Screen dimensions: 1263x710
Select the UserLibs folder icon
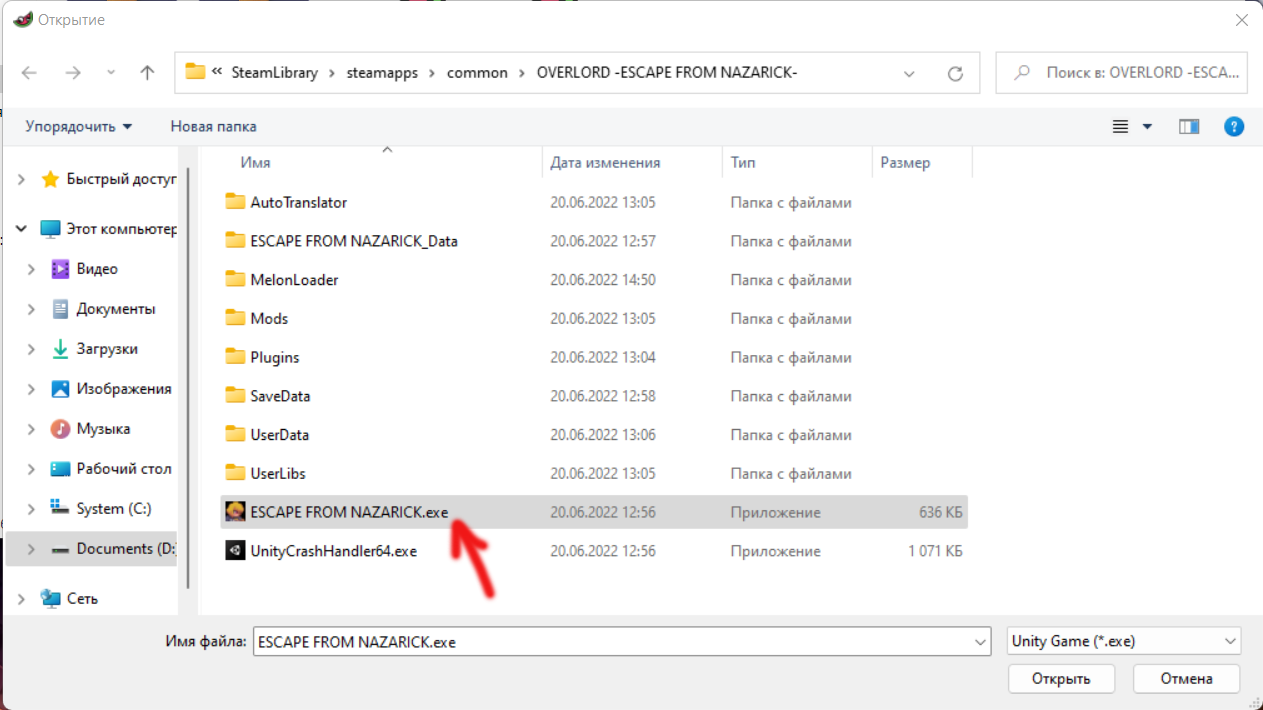click(x=235, y=473)
